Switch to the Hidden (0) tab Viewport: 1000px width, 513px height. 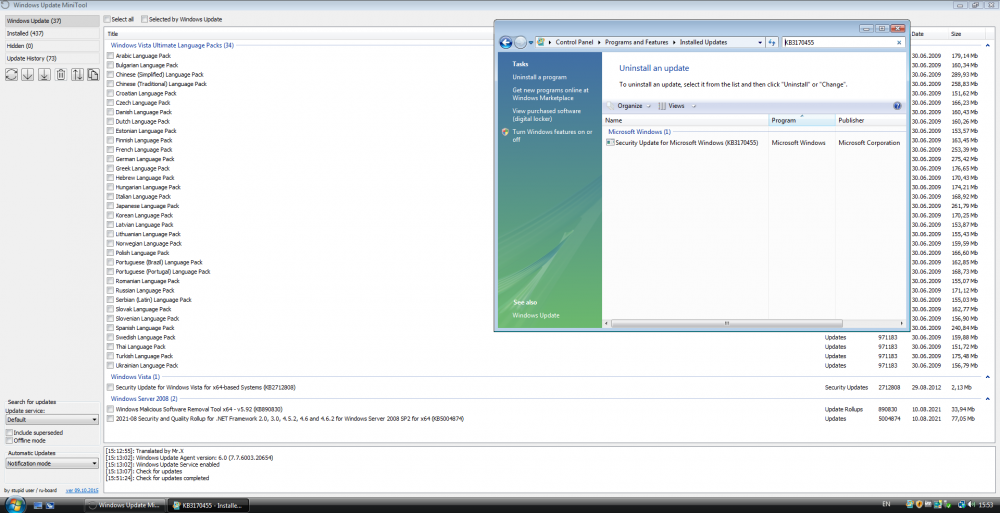(52, 46)
